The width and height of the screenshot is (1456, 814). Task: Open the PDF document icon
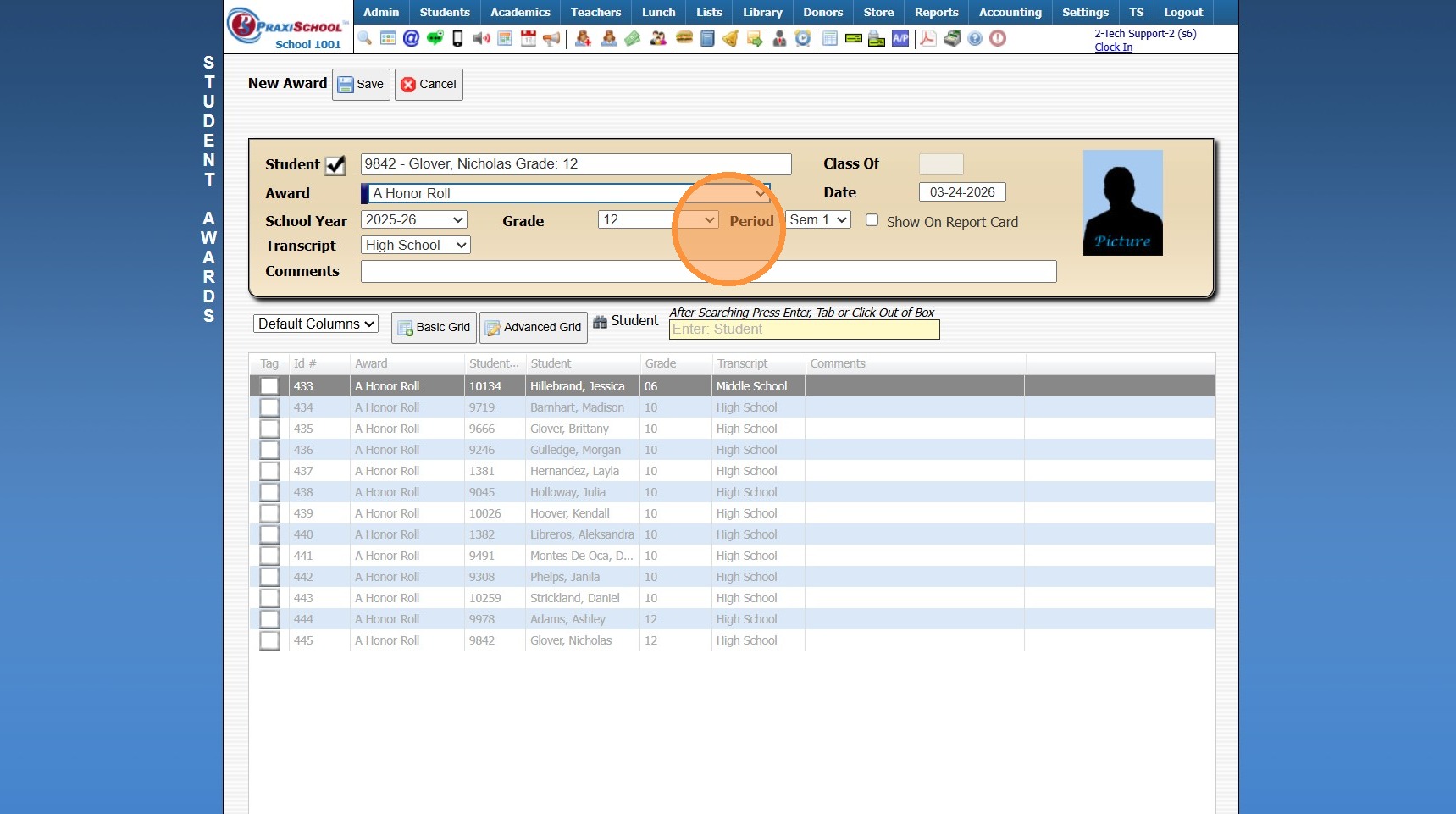(928, 38)
